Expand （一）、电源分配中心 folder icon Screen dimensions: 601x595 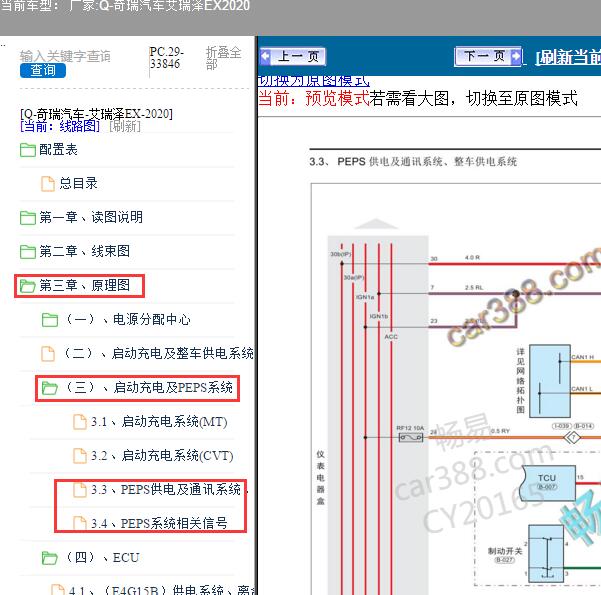point(50,320)
